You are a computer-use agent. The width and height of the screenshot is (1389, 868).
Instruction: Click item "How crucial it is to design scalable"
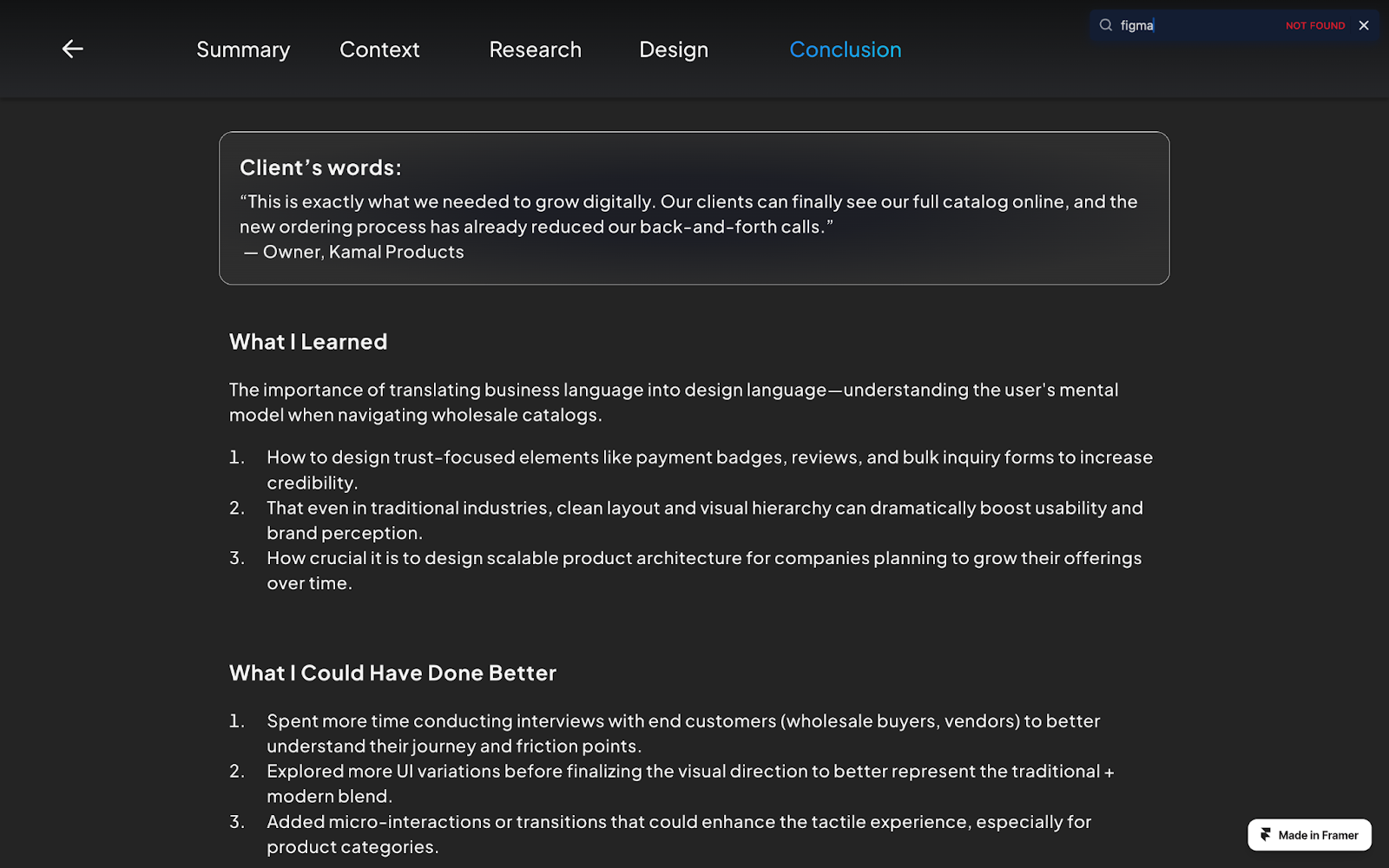click(704, 570)
